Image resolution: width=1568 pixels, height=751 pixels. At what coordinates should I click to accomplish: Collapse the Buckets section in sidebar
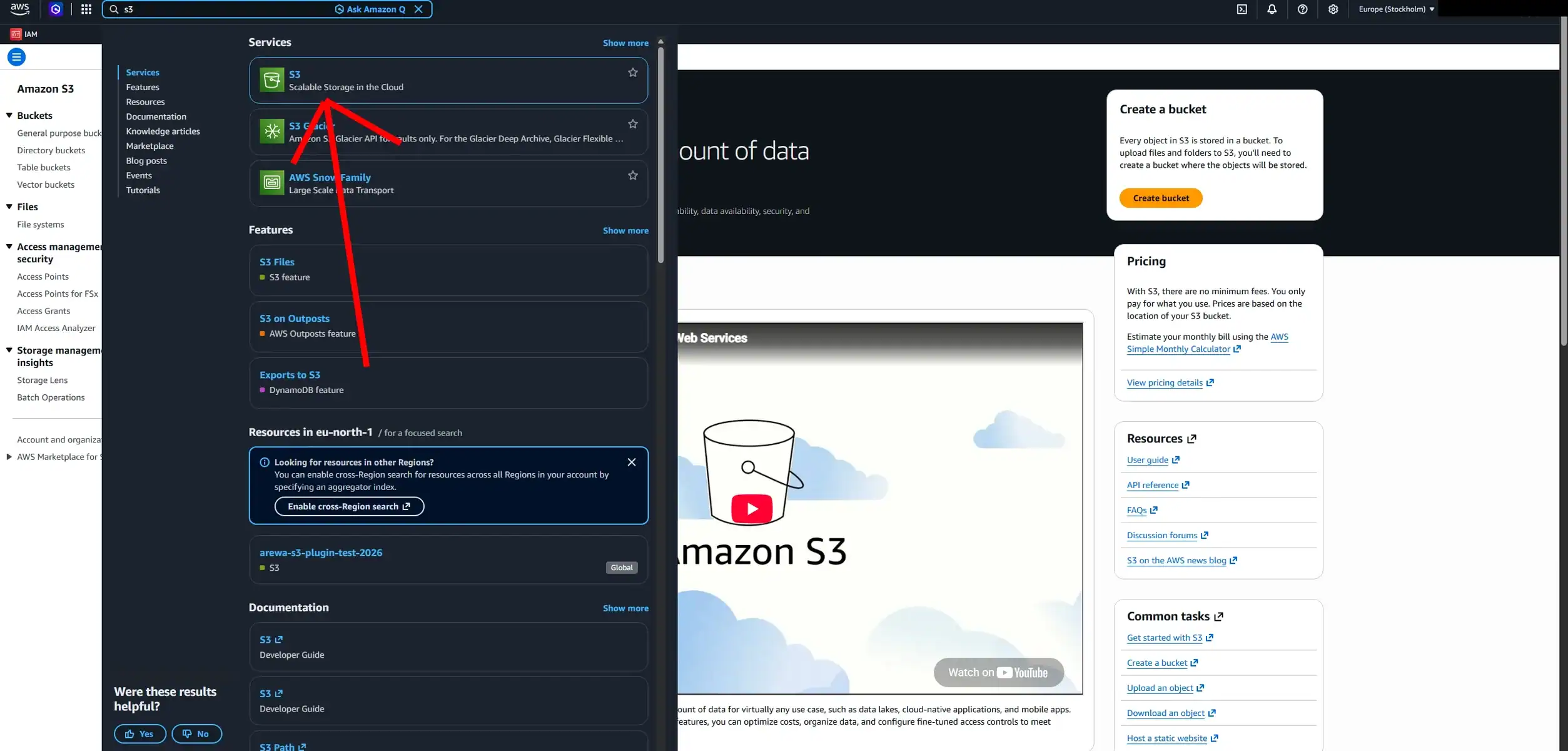click(x=9, y=115)
